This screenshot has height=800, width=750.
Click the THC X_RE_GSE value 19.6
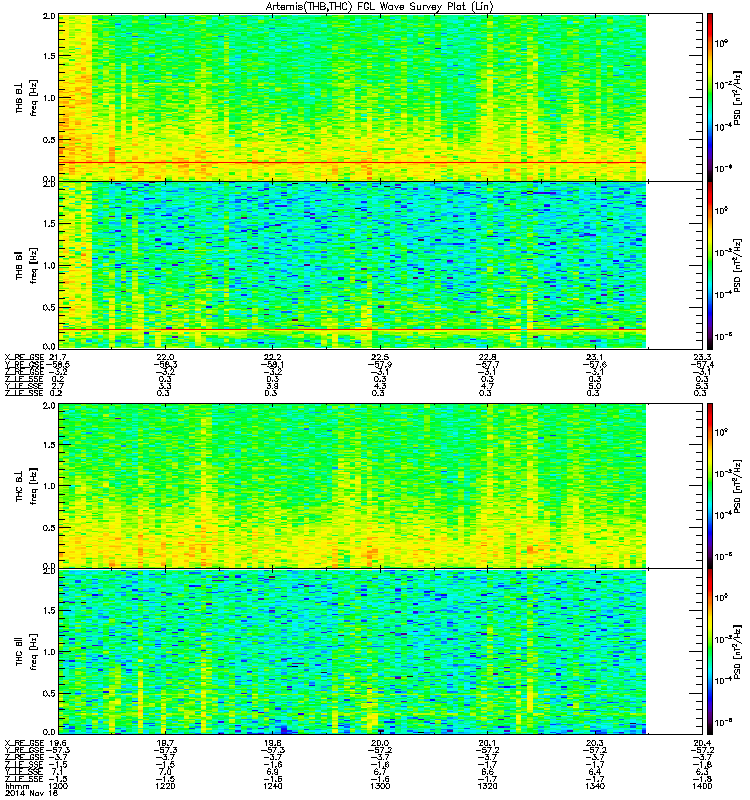point(59,743)
